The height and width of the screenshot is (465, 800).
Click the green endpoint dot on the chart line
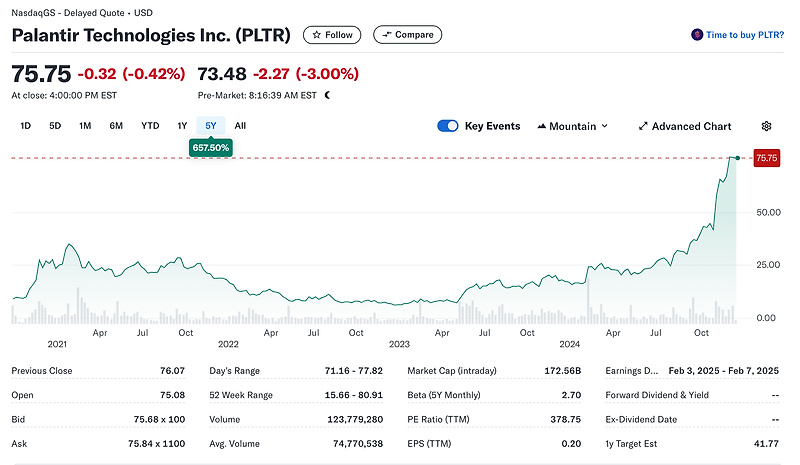tap(738, 158)
